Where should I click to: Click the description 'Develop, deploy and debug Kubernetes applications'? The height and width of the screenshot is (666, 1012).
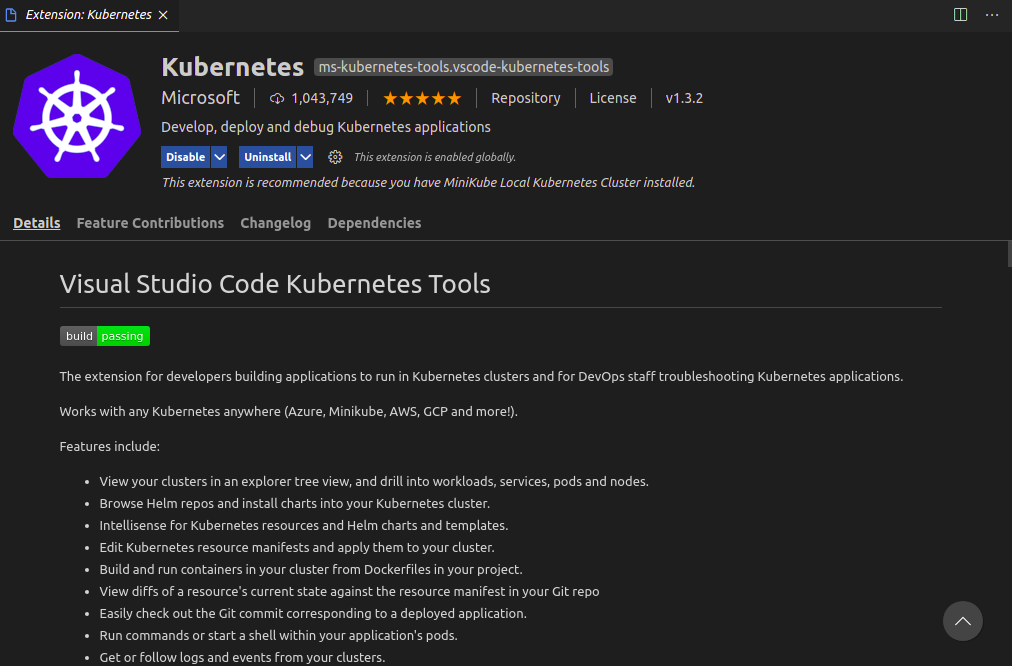coord(326,127)
